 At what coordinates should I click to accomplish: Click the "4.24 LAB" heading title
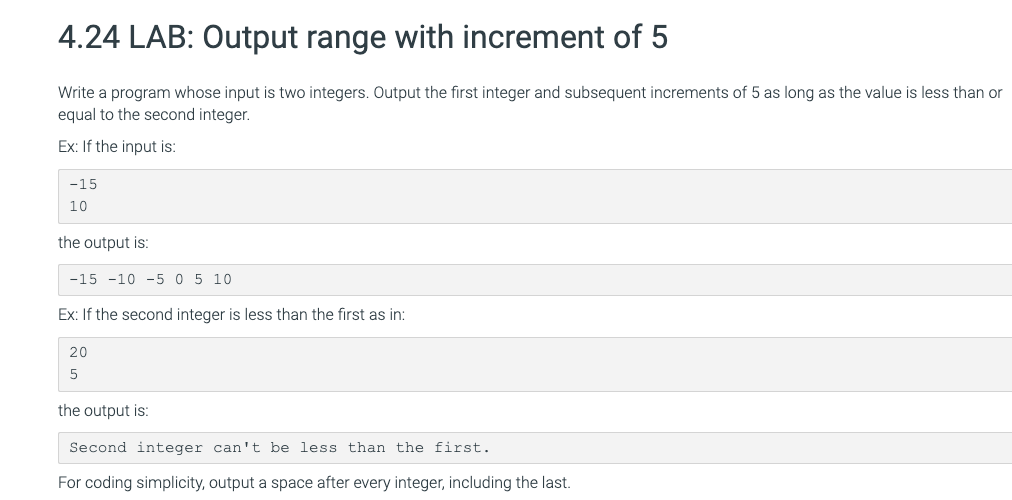(363, 37)
